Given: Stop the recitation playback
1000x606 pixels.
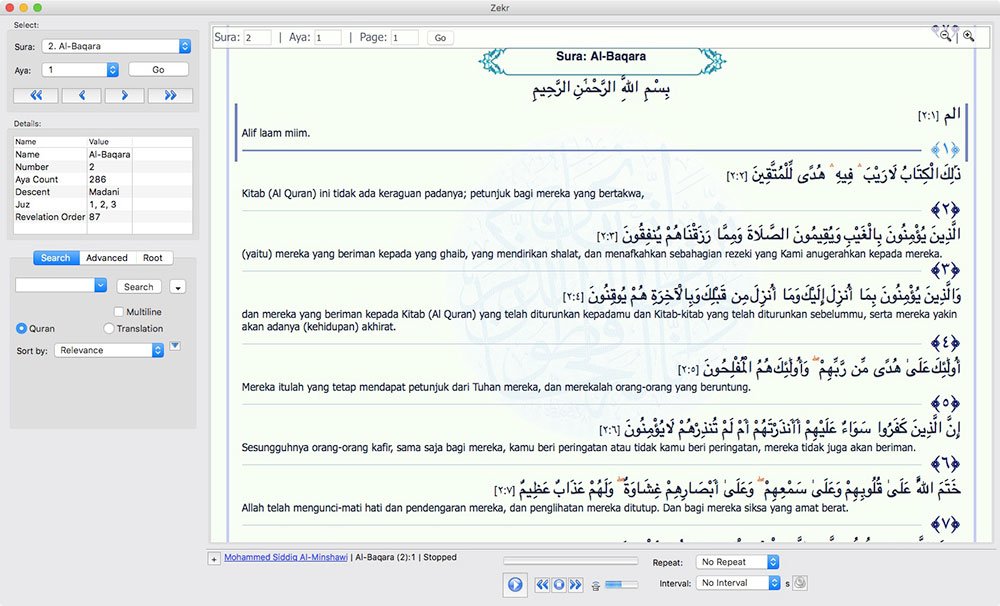Looking at the screenshot, I should [x=559, y=584].
